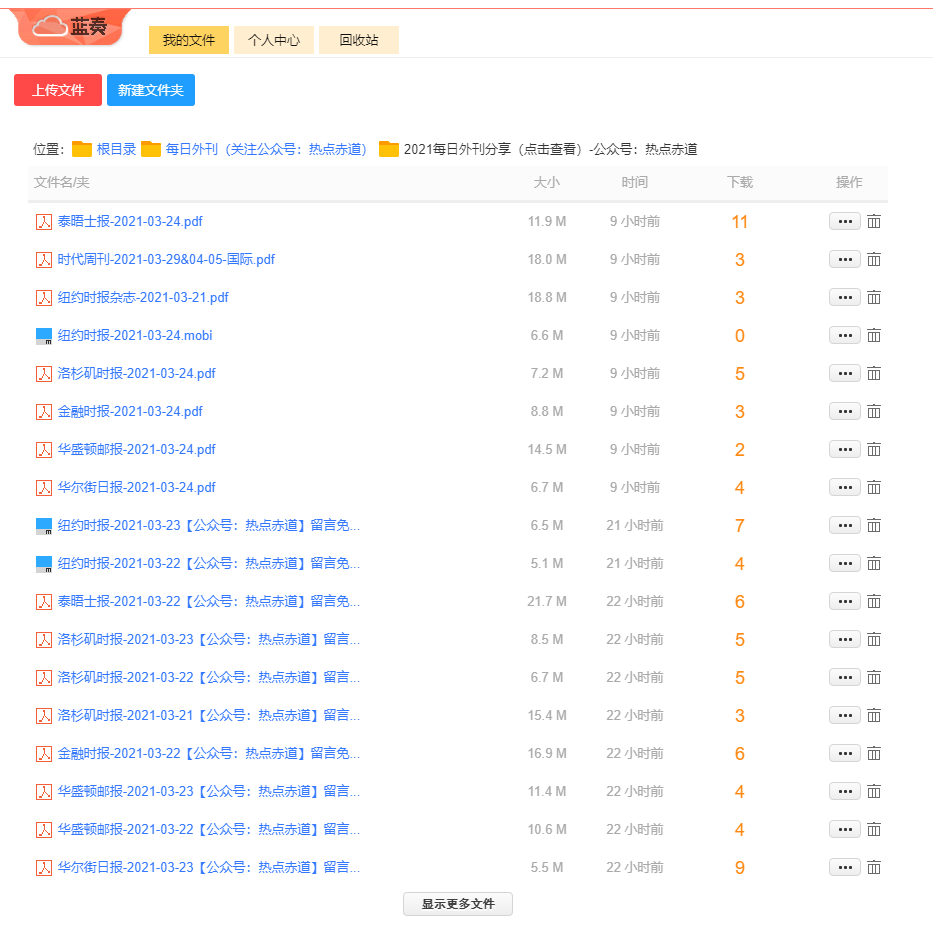Delete 金融时报-2021-03-22 file with trash icon

pos(873,753)
